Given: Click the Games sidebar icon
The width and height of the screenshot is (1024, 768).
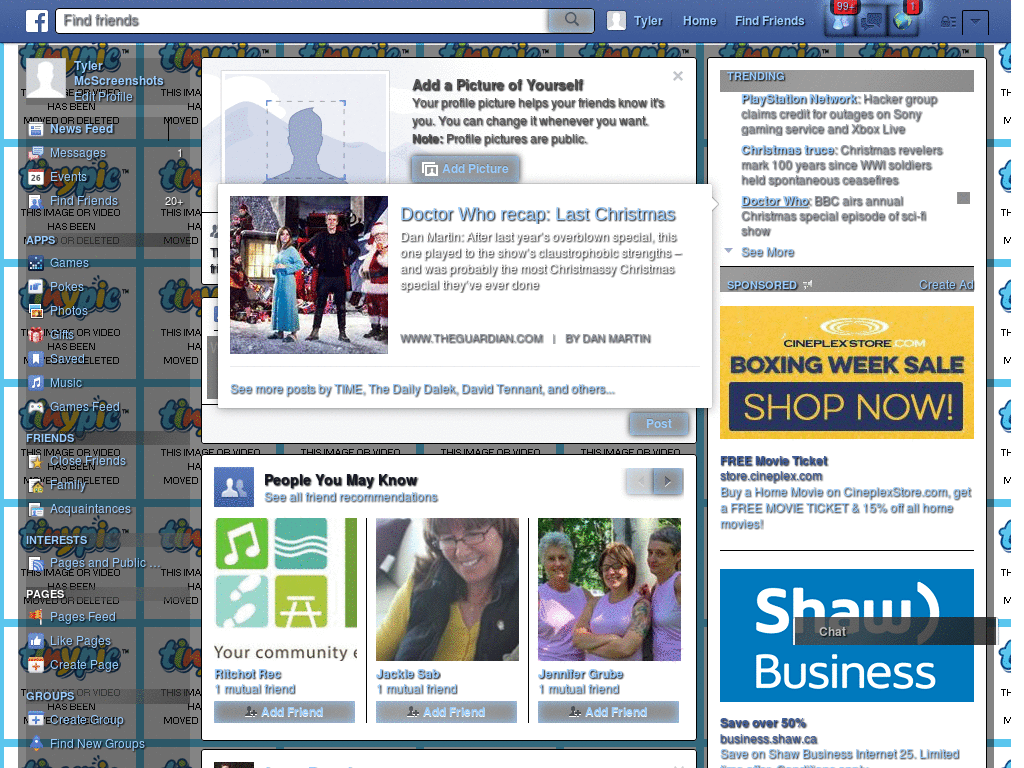Looking at the screenshot, I should pos(36,263).
